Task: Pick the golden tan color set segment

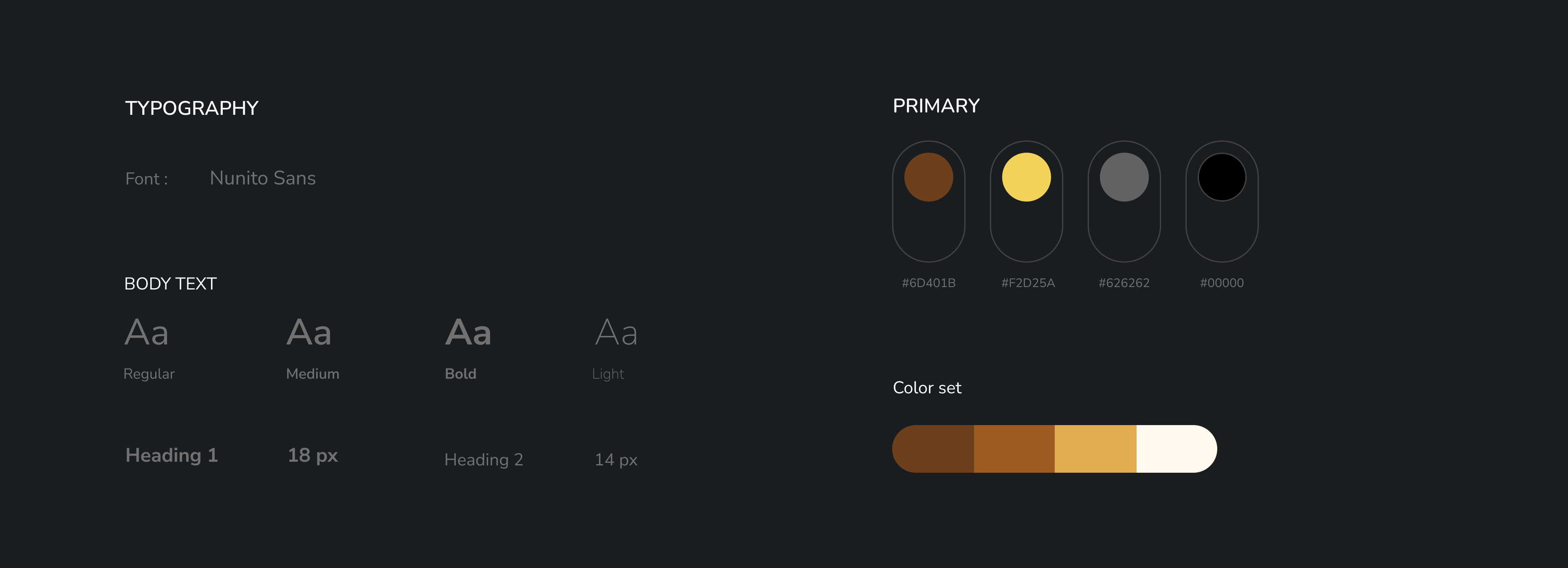Action: [1096, 449]
